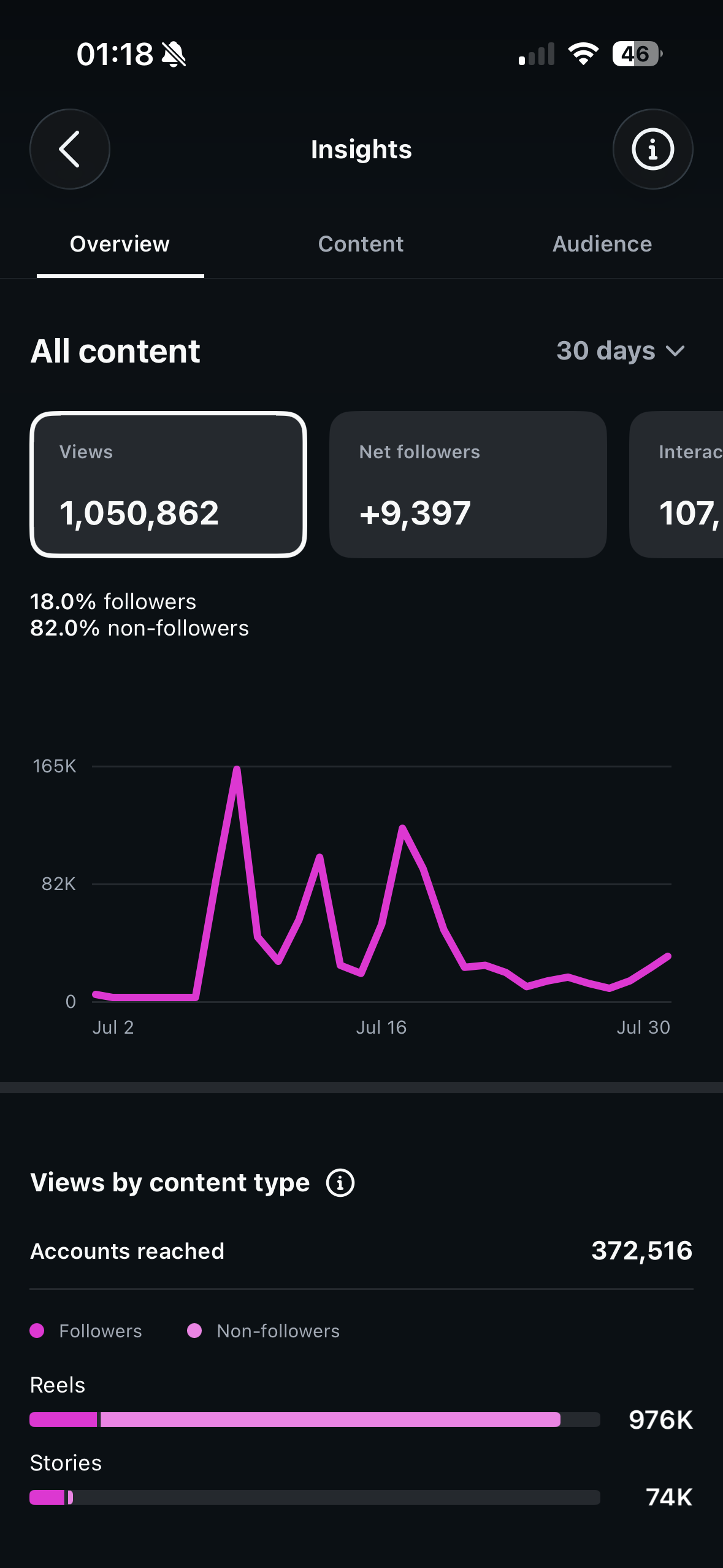Open the 30 days dropdown
The image size is (723, 1568).
point(620,351)
